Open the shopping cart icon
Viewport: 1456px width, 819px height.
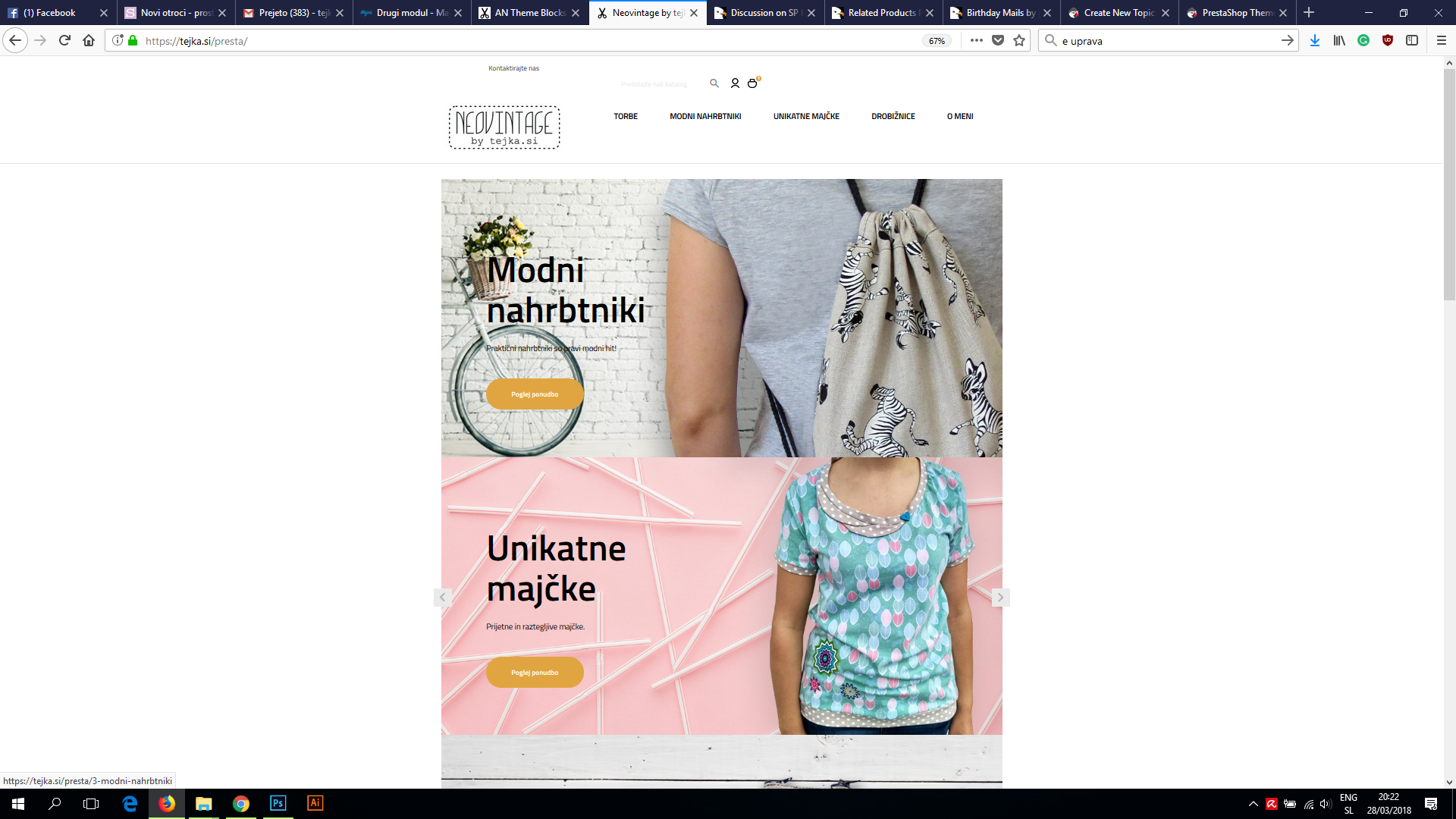click(x=752, y=83)
